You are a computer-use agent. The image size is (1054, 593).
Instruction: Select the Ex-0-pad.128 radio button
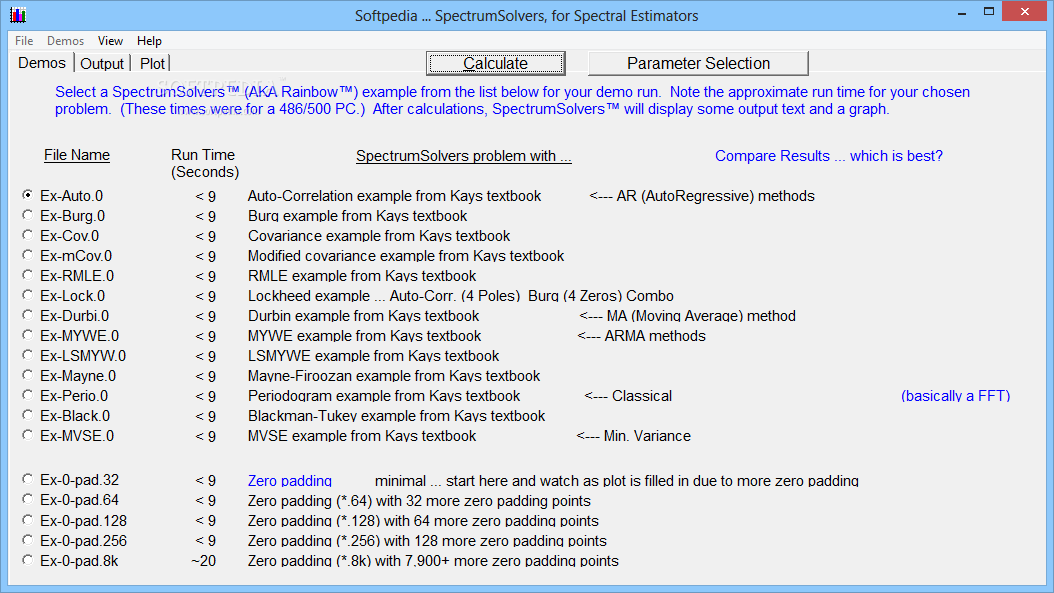point(28,520)
